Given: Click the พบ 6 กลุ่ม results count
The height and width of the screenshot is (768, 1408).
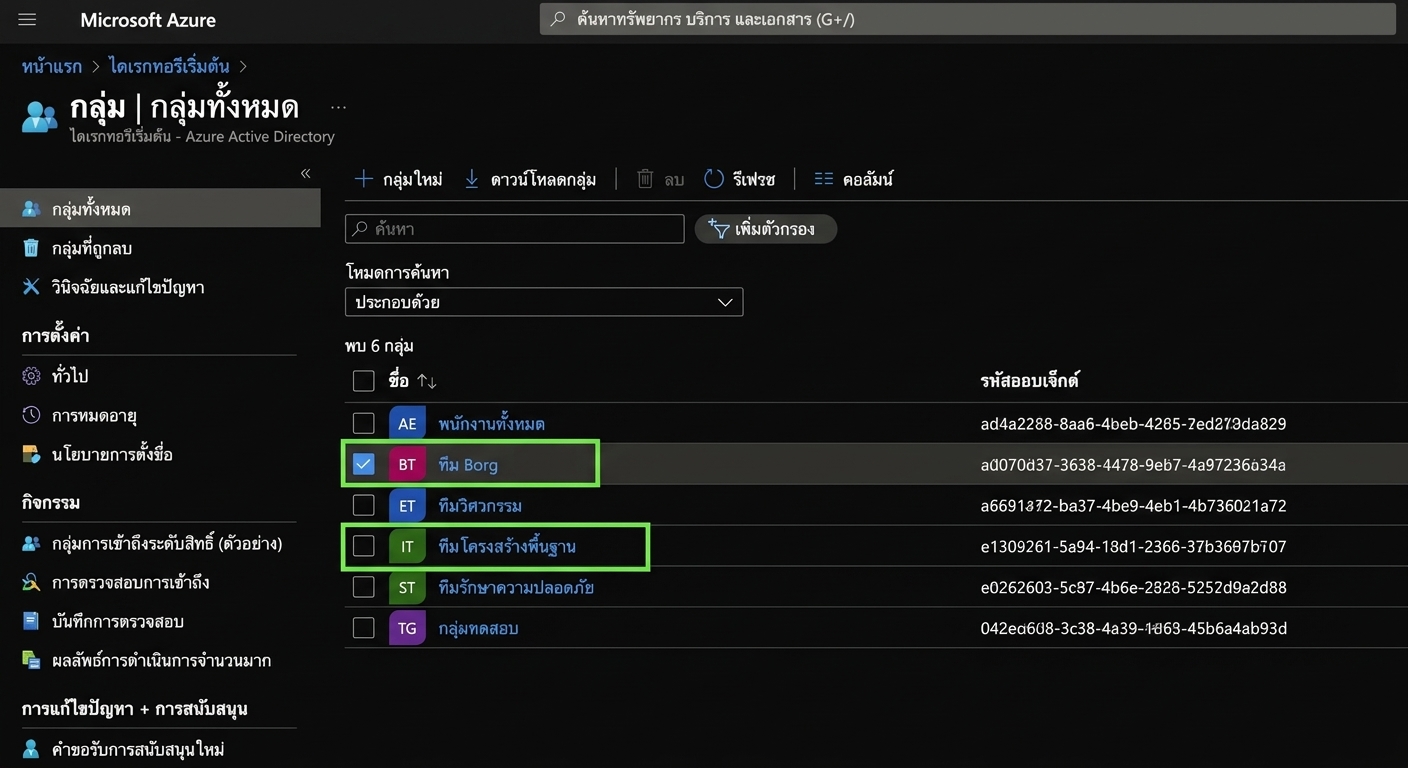Looking at the screenshot, I should 379,346.
